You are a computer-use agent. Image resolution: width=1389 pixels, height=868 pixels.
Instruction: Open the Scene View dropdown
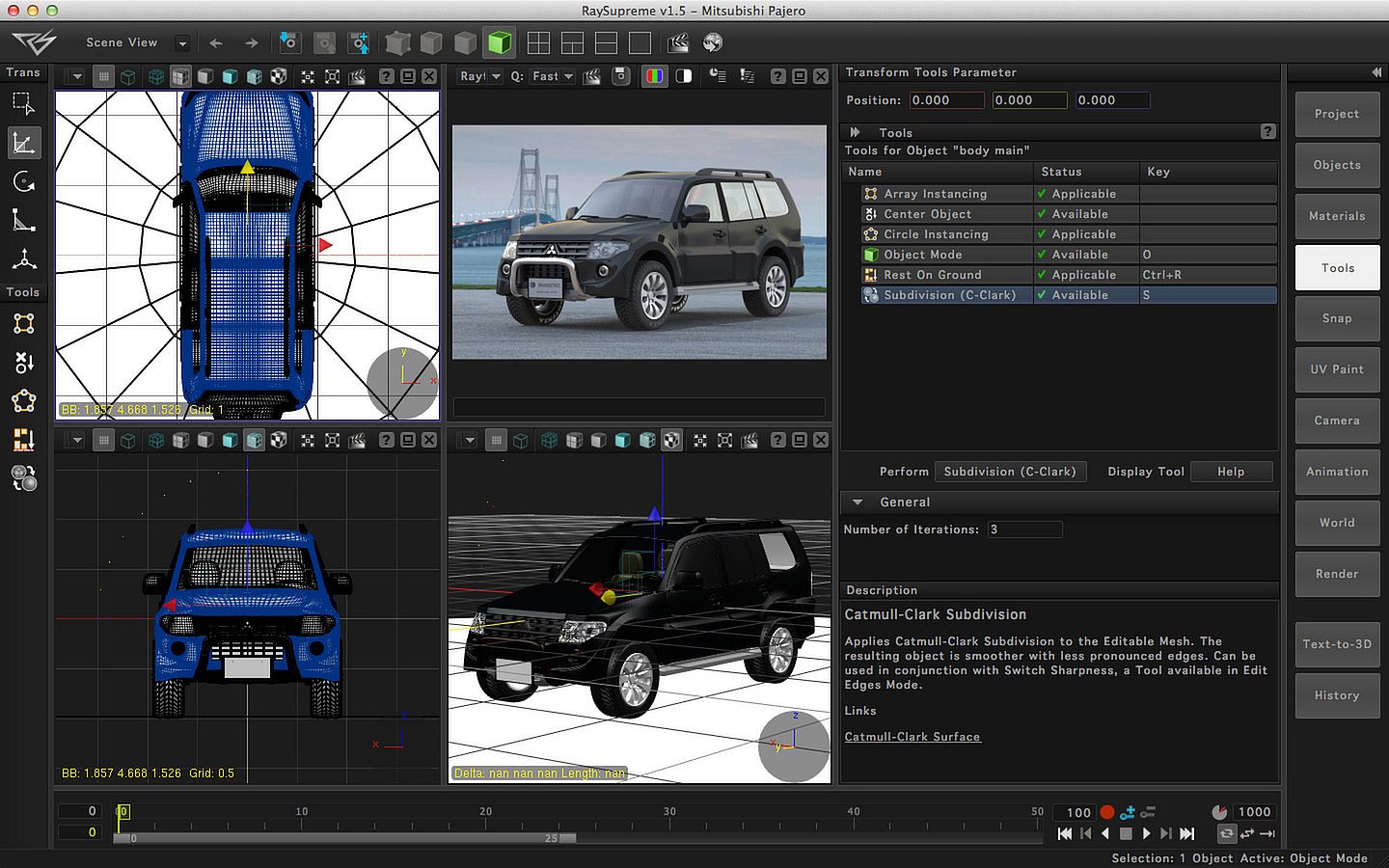click(x=181, y=42)
